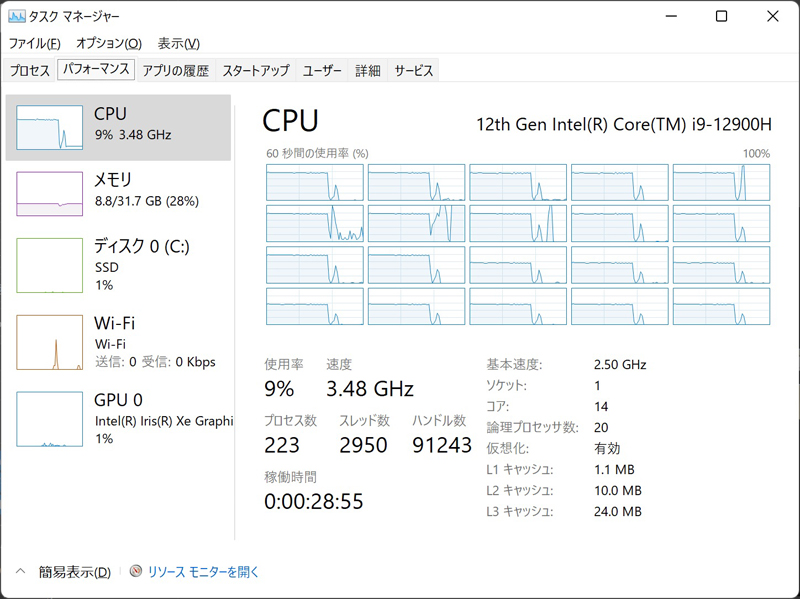800x599 pixels.
Task: Click the last core graph in the grid
Action: pyautogui.click(x=720, y=306)
